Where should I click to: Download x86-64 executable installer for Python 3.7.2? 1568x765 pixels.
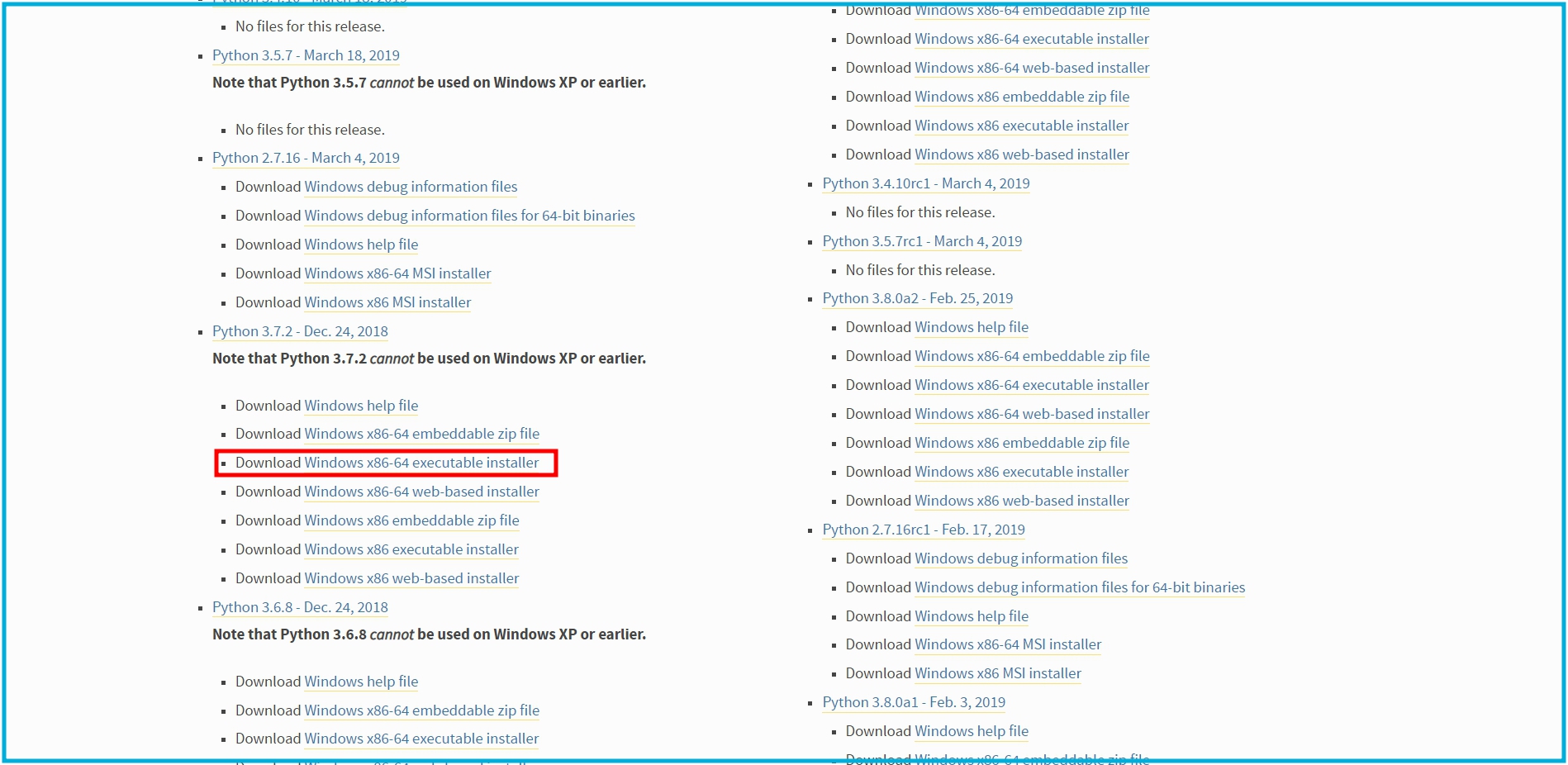(421, 463)
